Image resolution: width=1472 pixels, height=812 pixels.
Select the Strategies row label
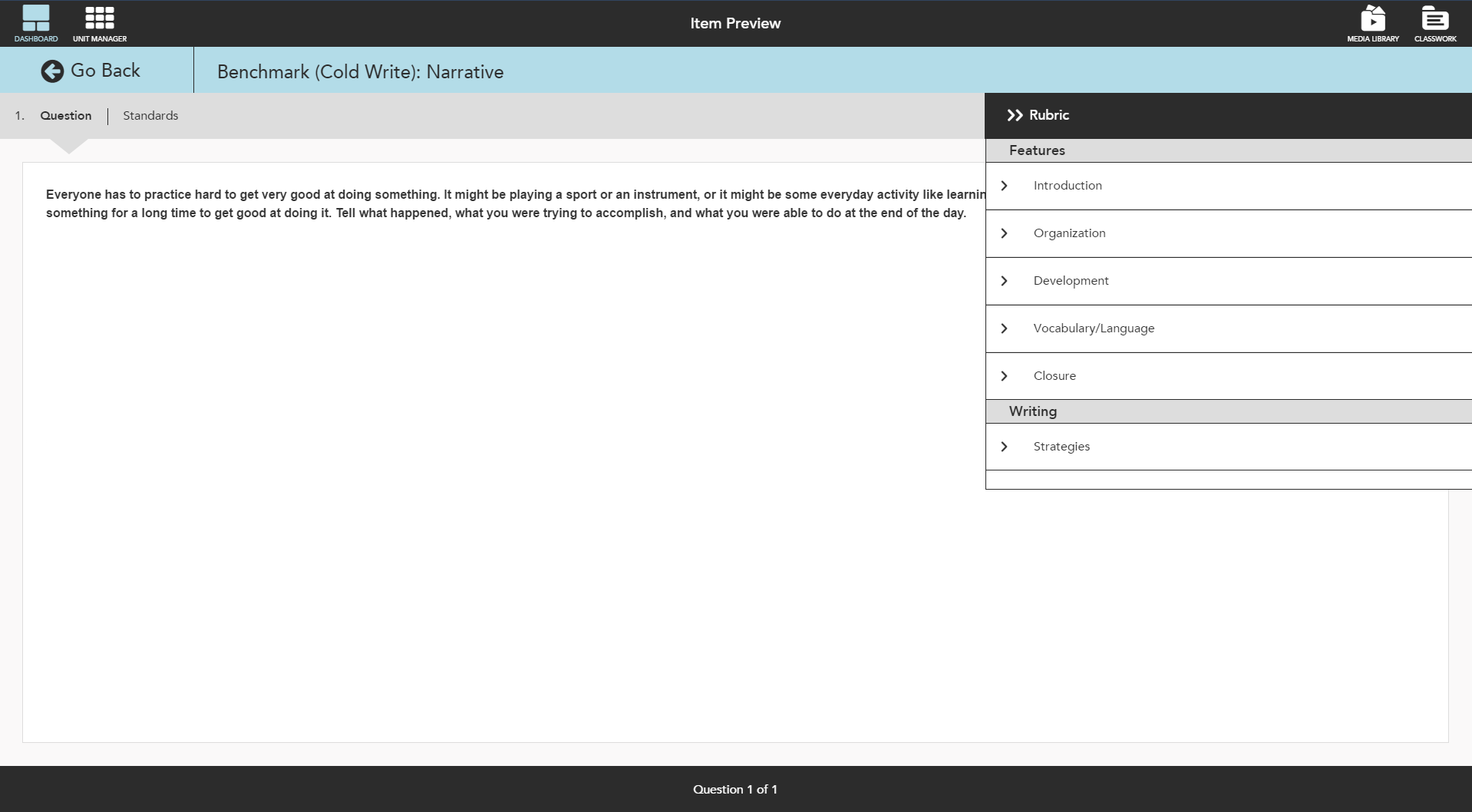(x=1061, y=447)
